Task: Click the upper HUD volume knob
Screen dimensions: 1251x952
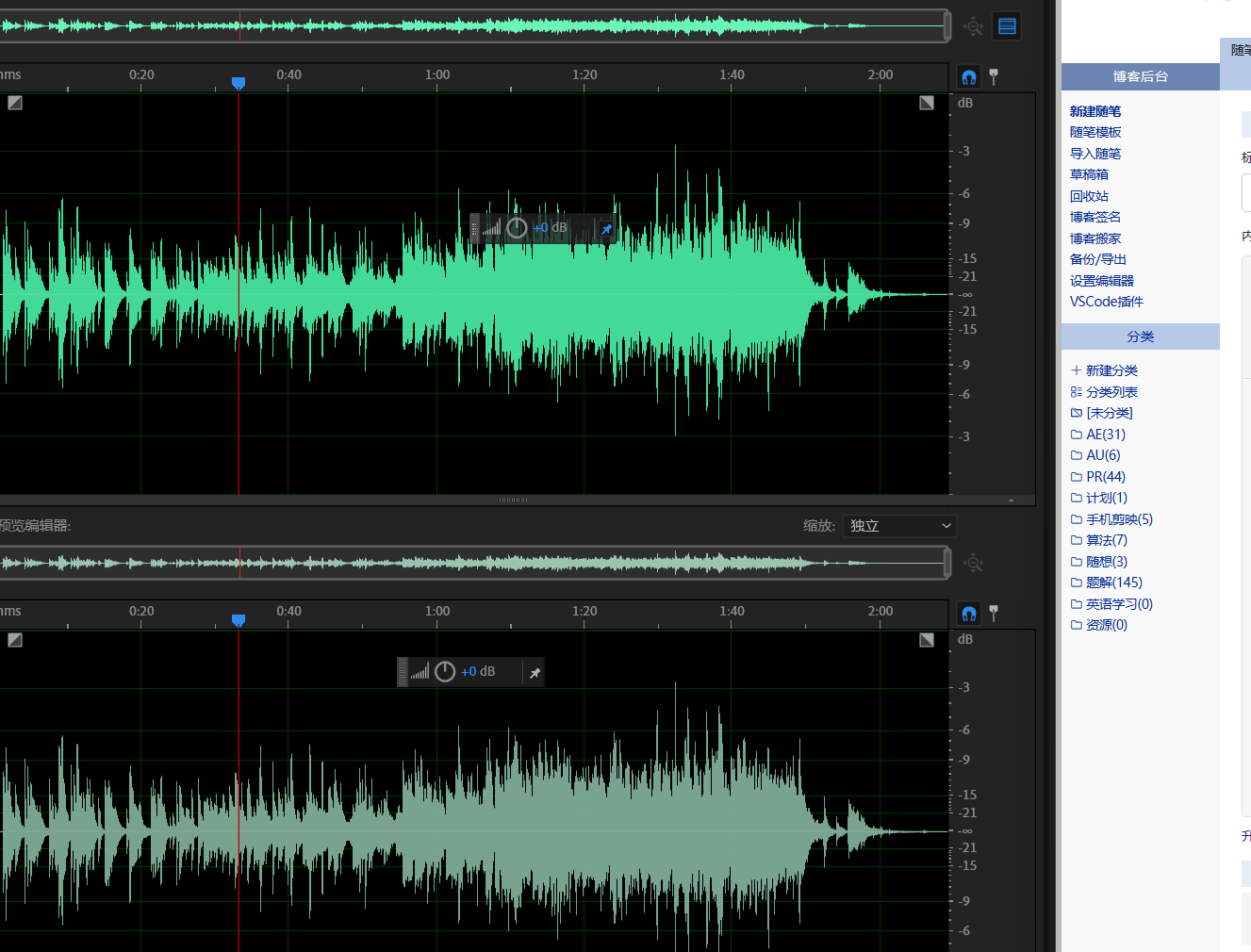Action: (517, 227)
